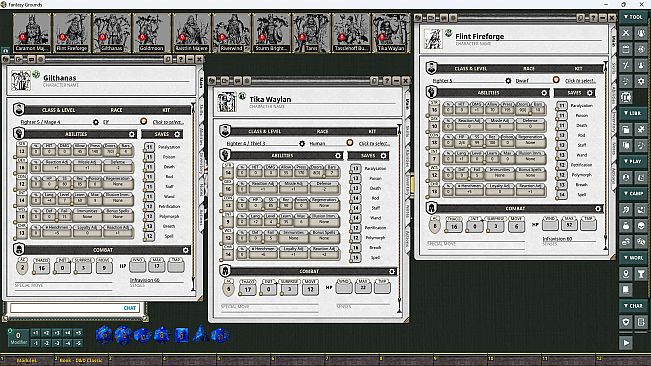This screenshot has width=651, height=366.
Task: Click Flint Fireforge's max HP value 52
Action: point(569,225)
